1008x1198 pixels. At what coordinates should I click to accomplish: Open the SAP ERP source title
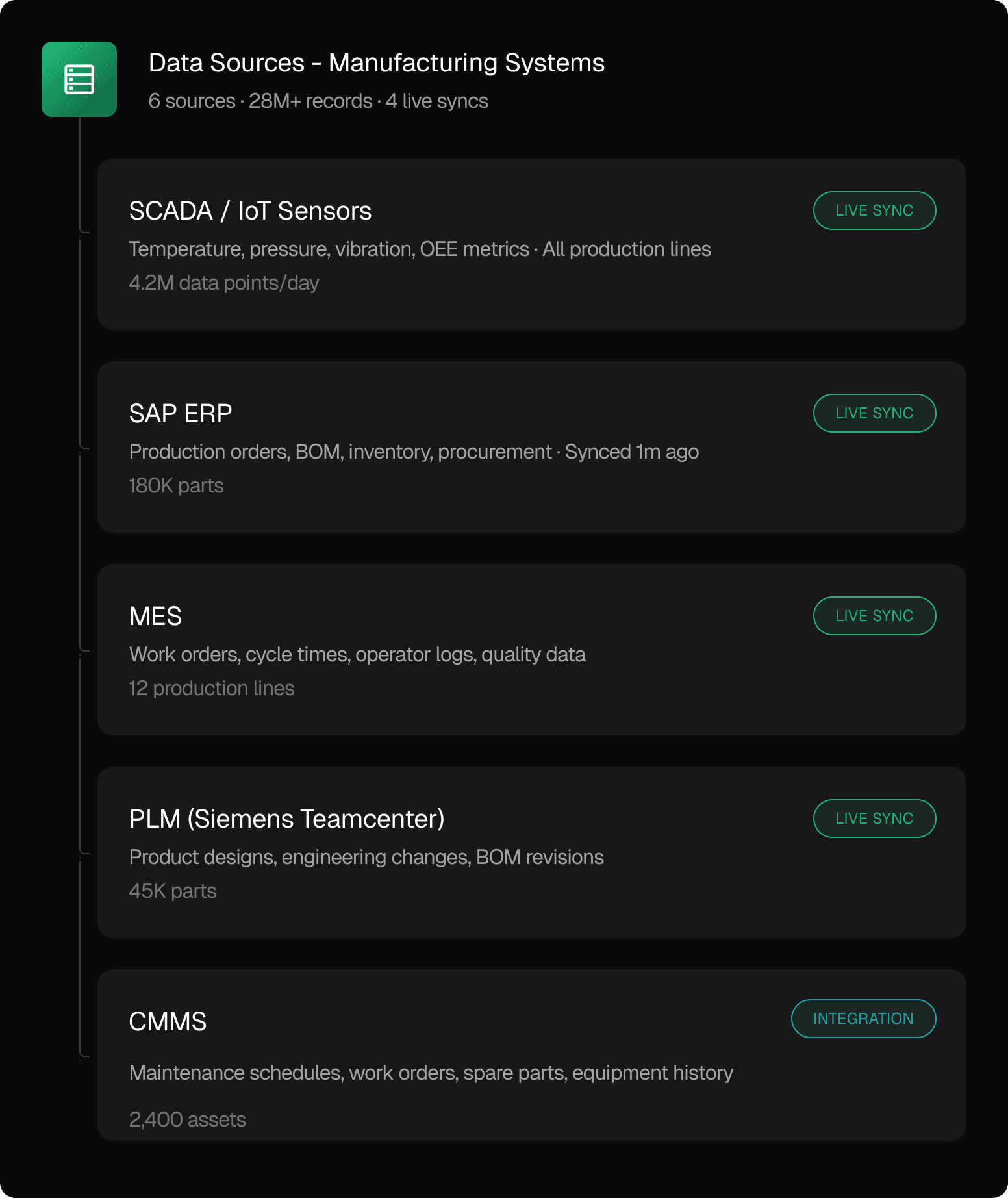pyautogui.click(x=181, y=414)
